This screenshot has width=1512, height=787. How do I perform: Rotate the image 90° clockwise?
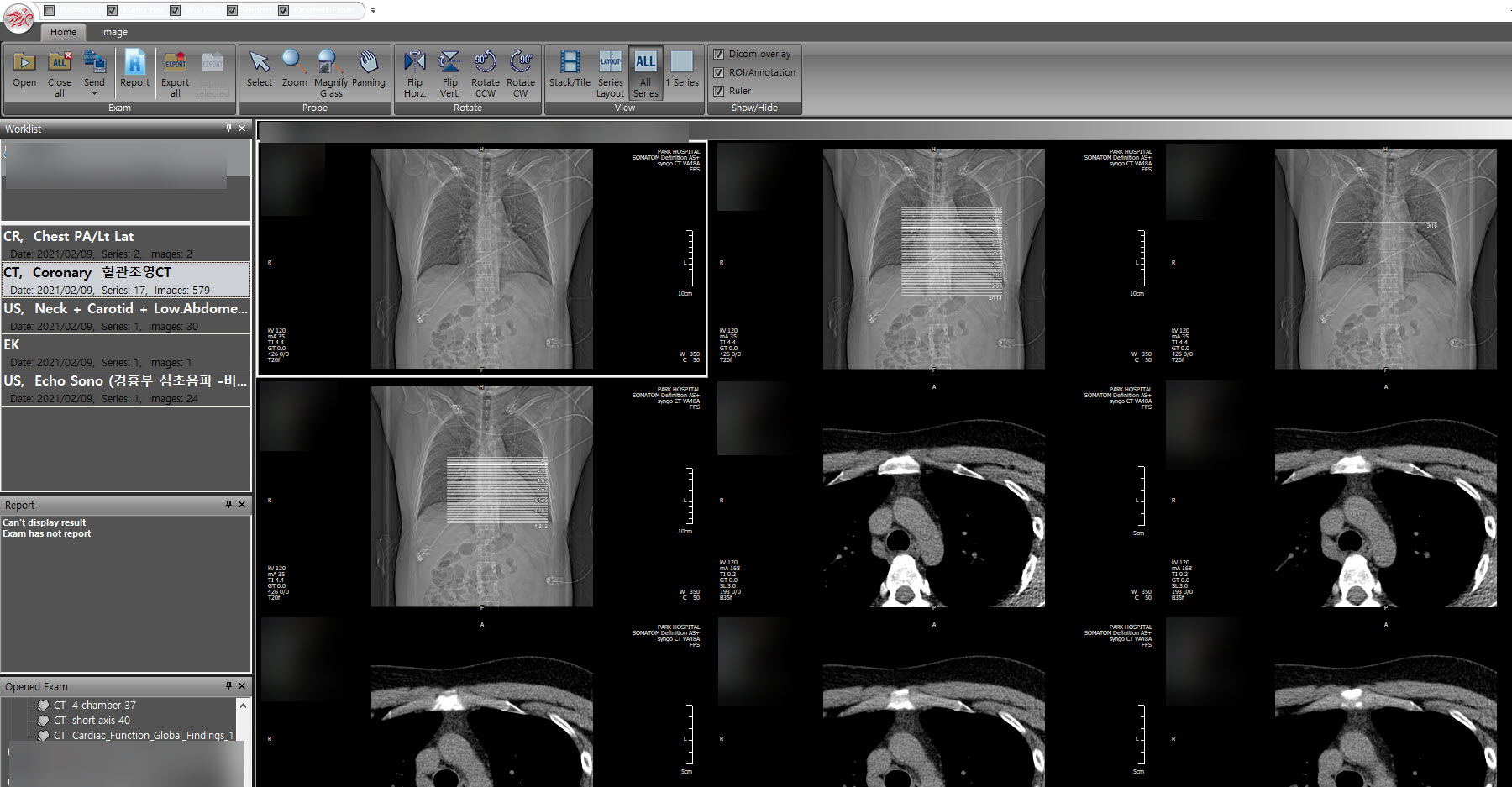click(521, 73)
